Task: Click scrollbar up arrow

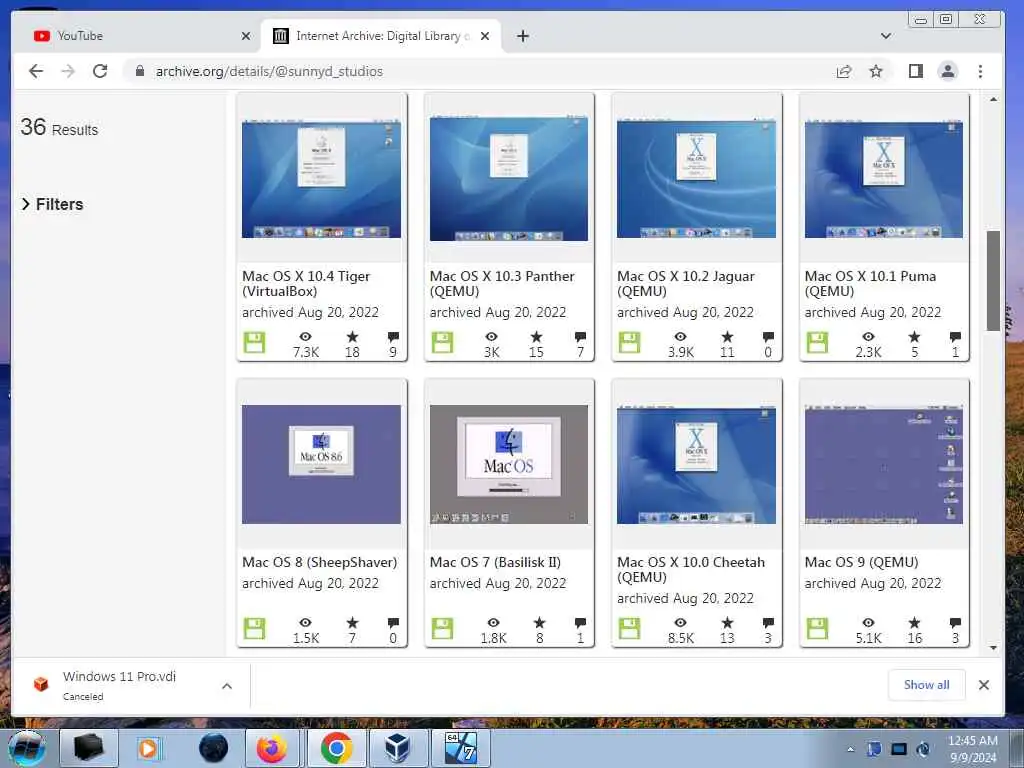Action: (x=993, y=99)
